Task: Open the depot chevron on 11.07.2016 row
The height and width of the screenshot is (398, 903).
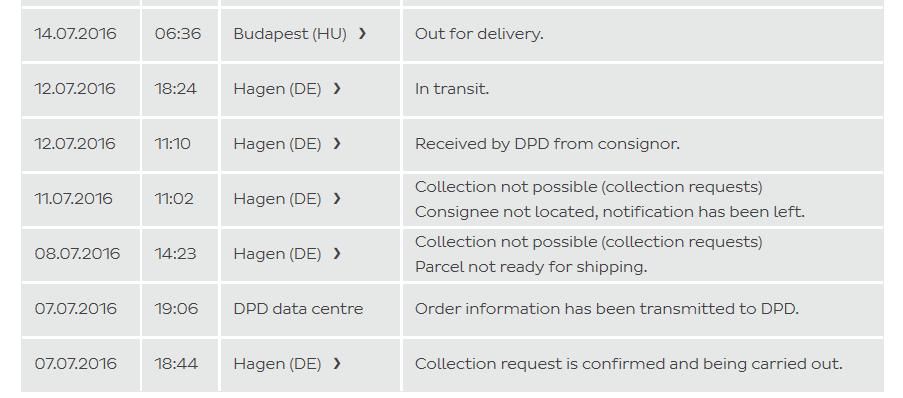Action: [x=337, y=199]
